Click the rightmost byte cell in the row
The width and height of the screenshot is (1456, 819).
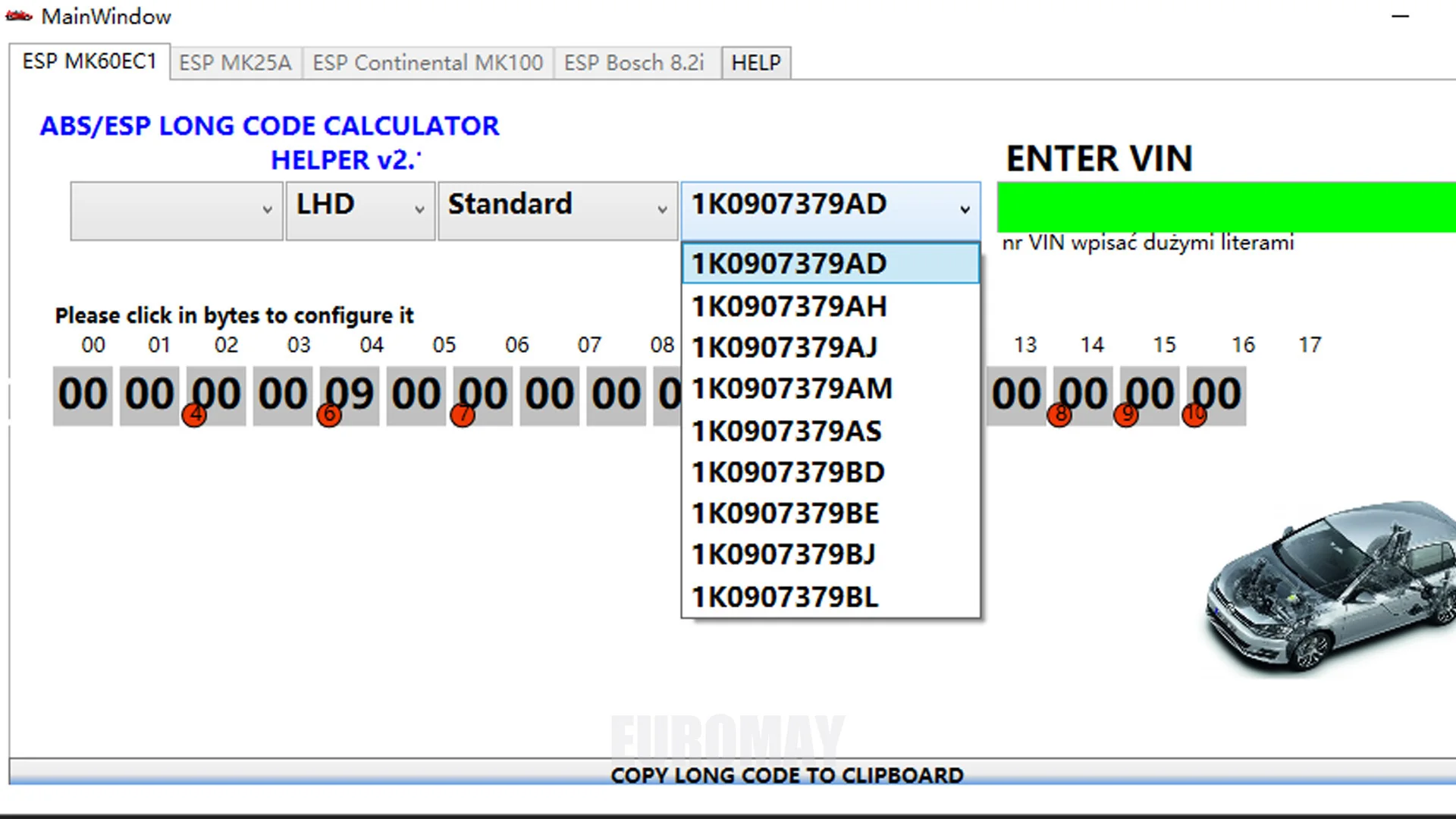click(1216, 396)
